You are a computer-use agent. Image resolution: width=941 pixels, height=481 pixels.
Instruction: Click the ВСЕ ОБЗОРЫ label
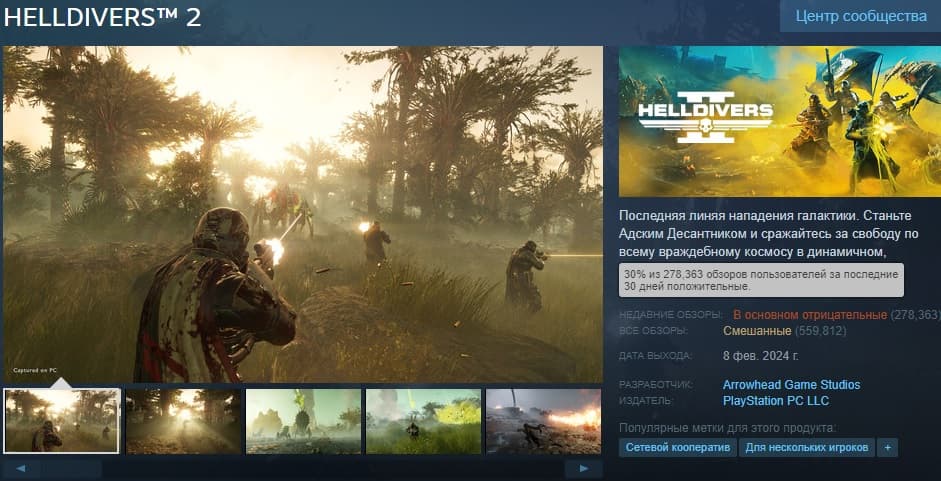[x=654, y=331]
